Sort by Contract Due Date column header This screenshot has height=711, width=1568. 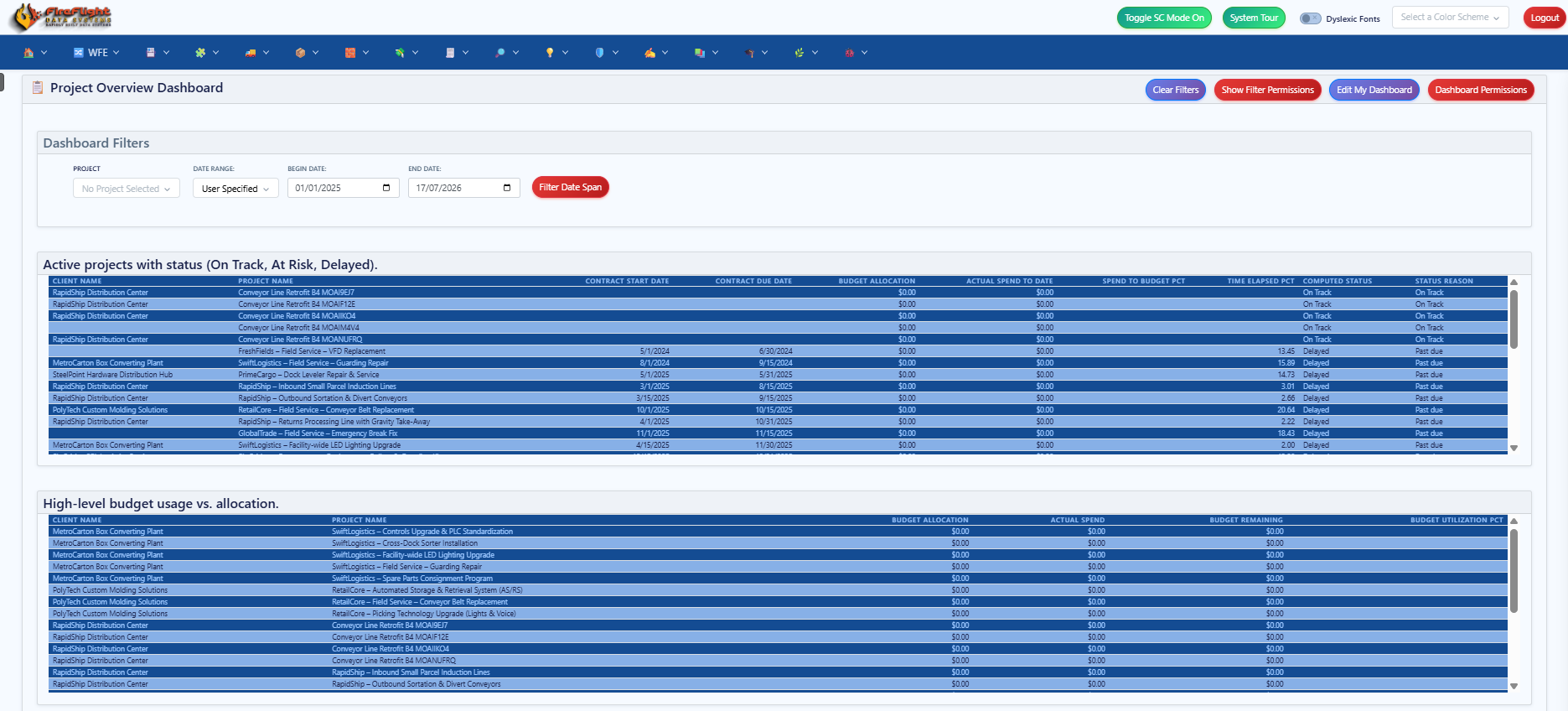753,281
